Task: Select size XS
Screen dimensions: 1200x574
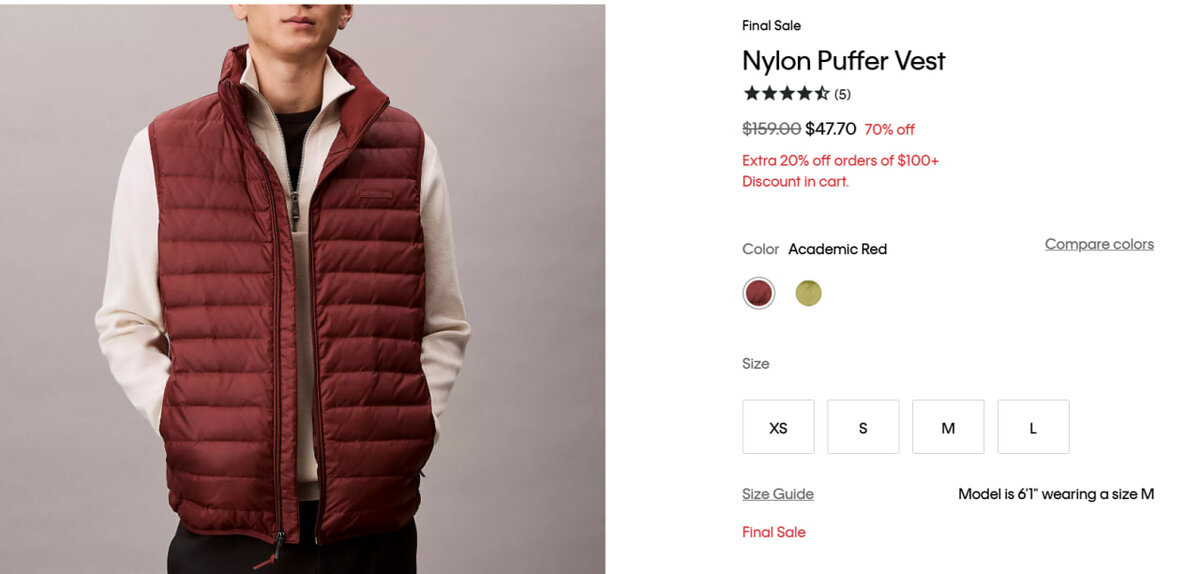Action: (x=778, y=427)
